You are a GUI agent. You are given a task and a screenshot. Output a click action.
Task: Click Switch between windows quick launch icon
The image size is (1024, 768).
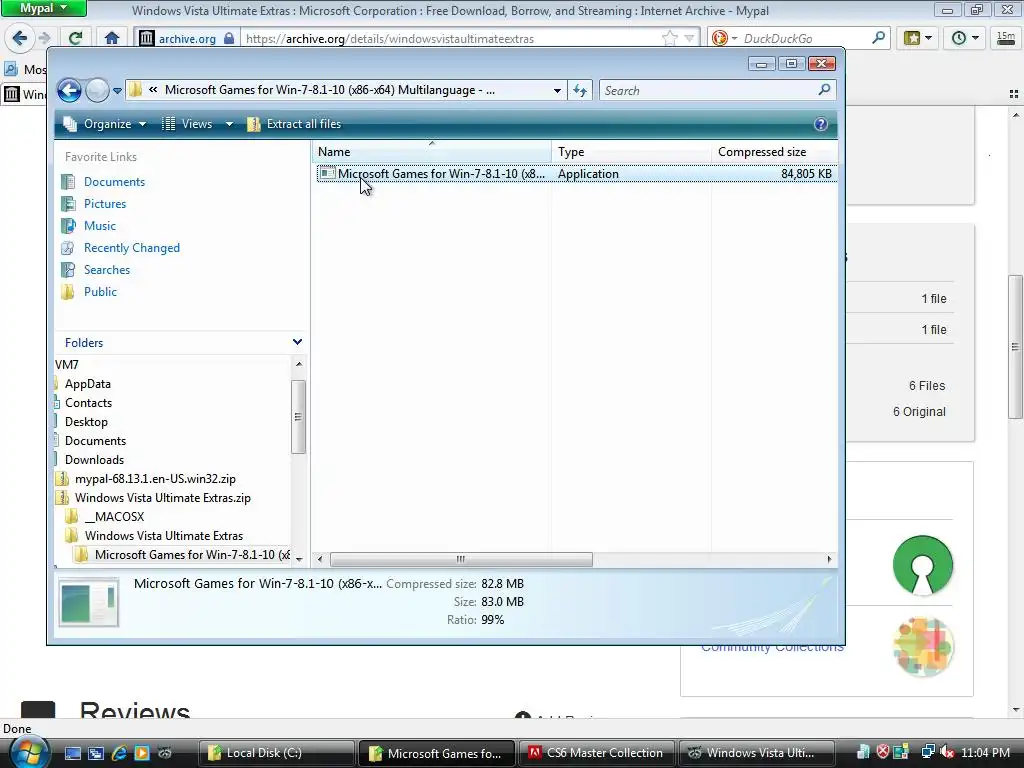click(96, 754)
